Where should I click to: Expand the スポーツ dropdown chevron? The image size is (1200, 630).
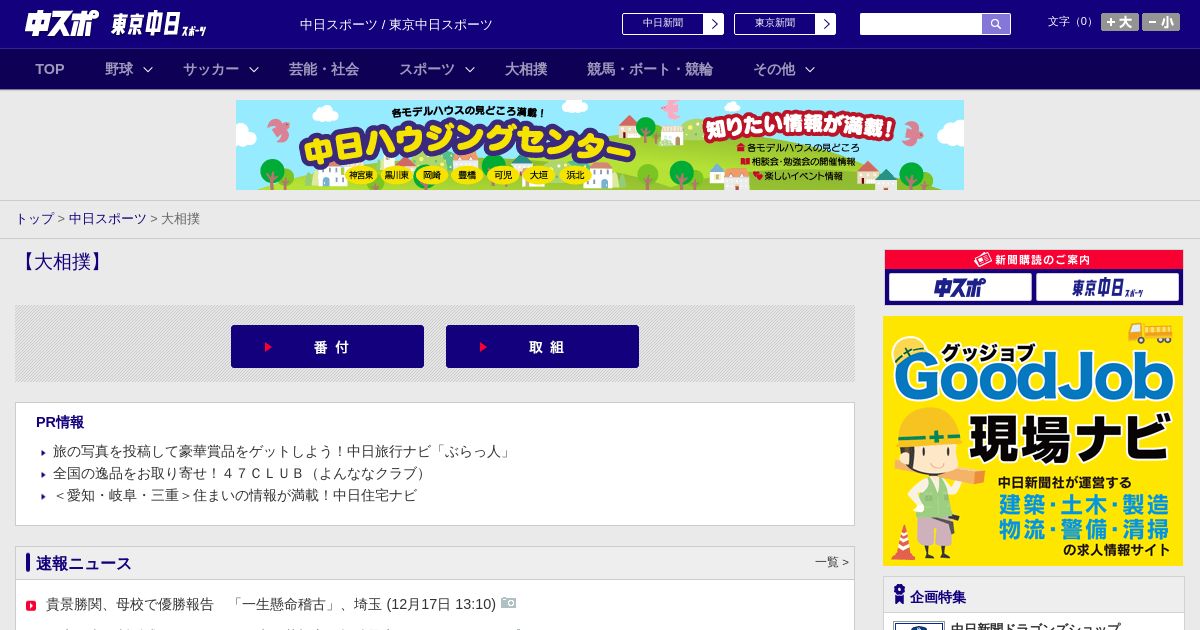(470, 69)
